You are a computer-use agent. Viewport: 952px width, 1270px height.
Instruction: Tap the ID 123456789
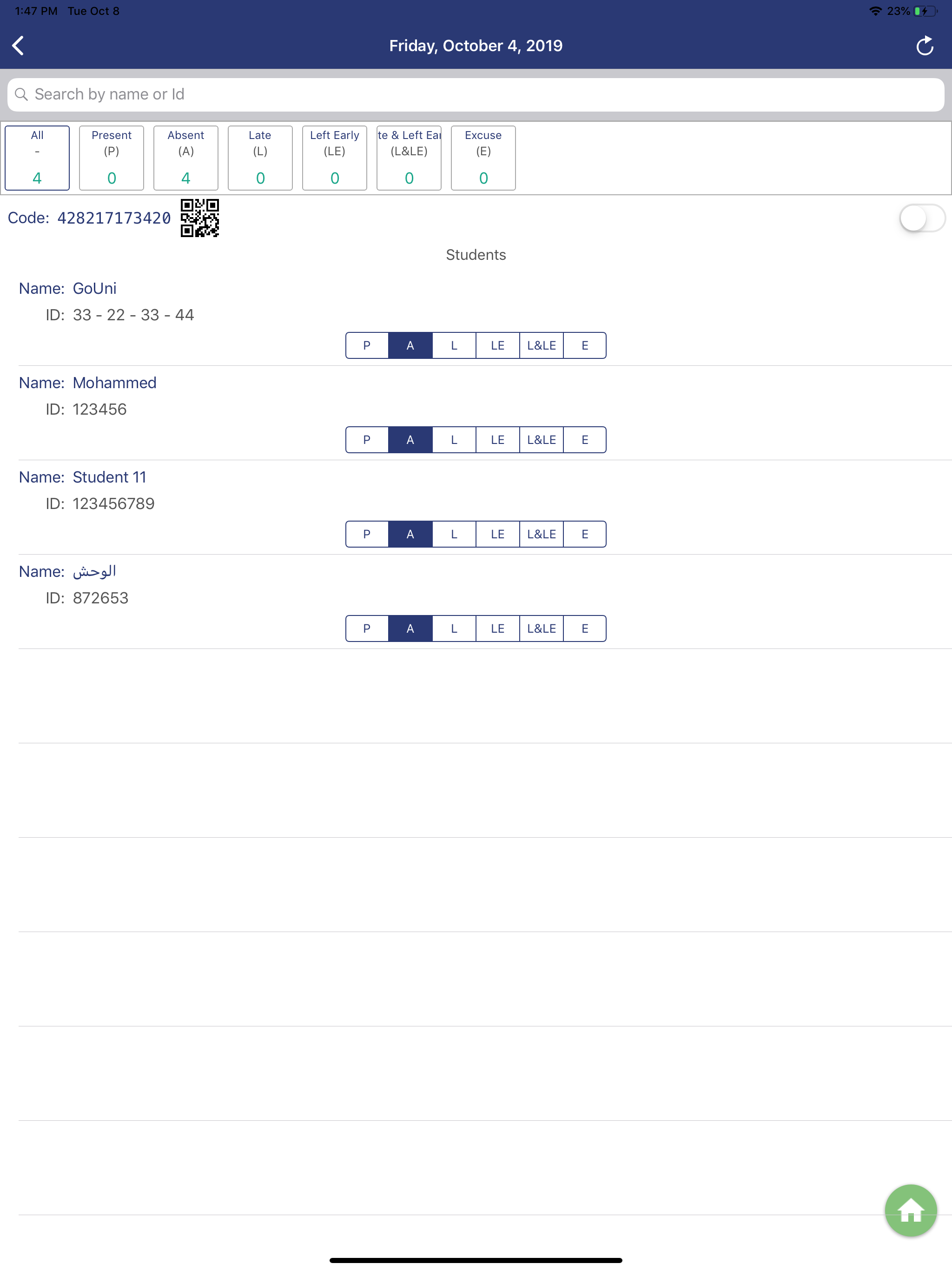[114, 503]
